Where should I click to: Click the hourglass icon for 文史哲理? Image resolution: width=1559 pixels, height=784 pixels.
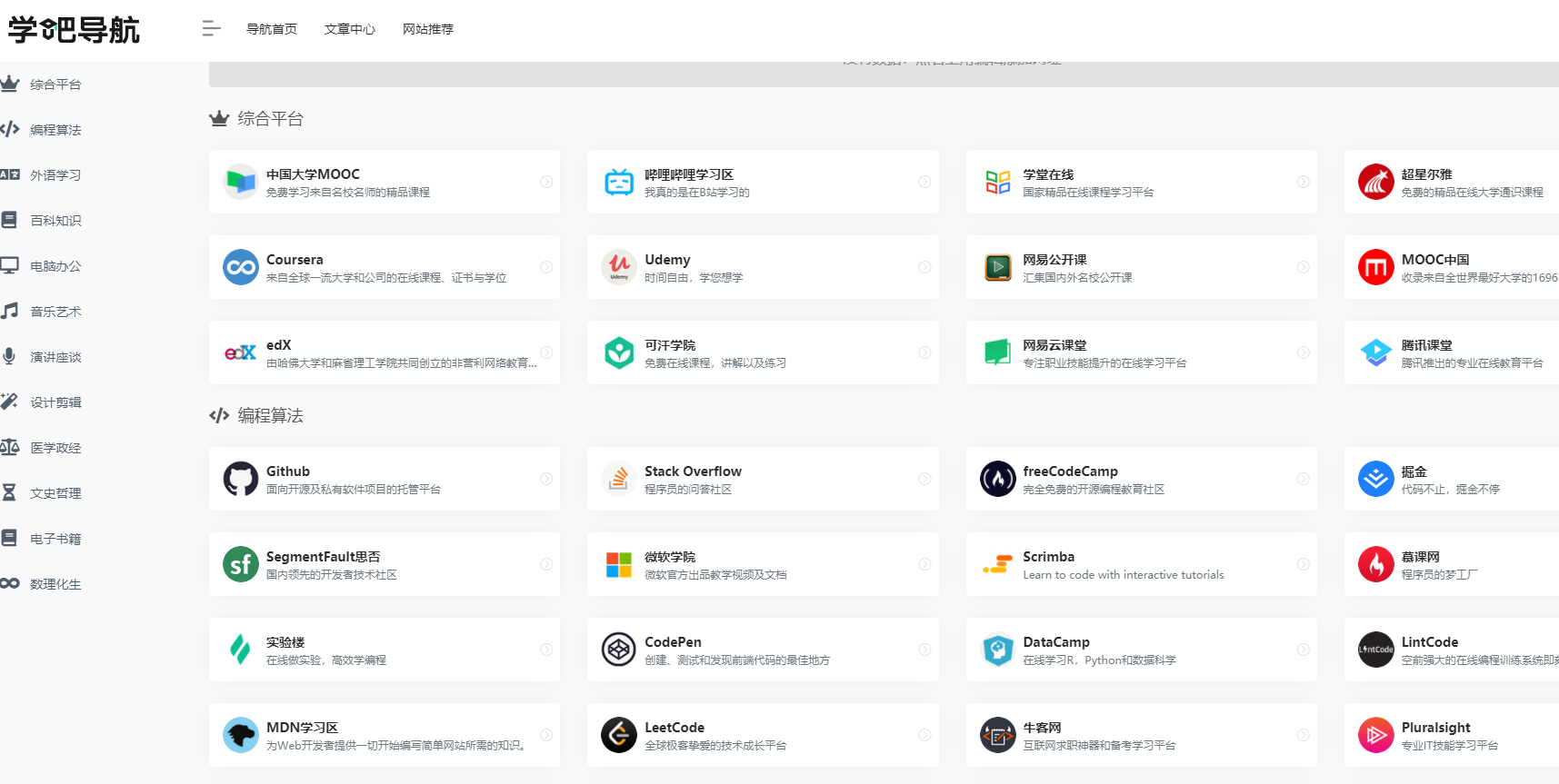(x=9, y=492)
